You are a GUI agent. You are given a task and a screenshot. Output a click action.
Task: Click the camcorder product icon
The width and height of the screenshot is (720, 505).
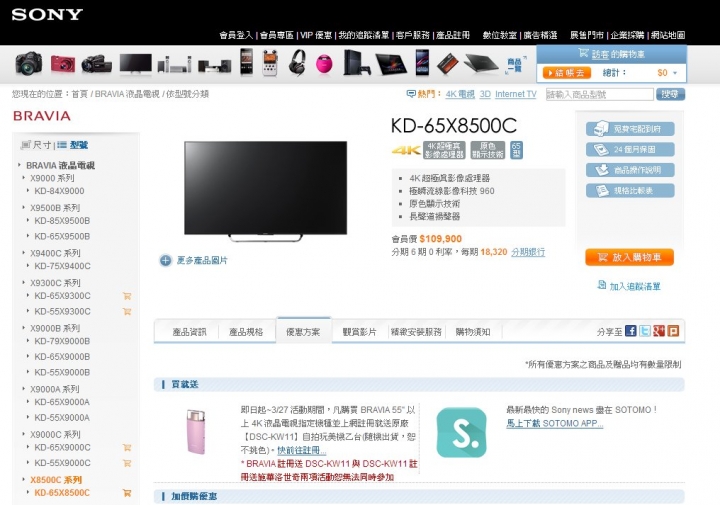click(96, 64)
